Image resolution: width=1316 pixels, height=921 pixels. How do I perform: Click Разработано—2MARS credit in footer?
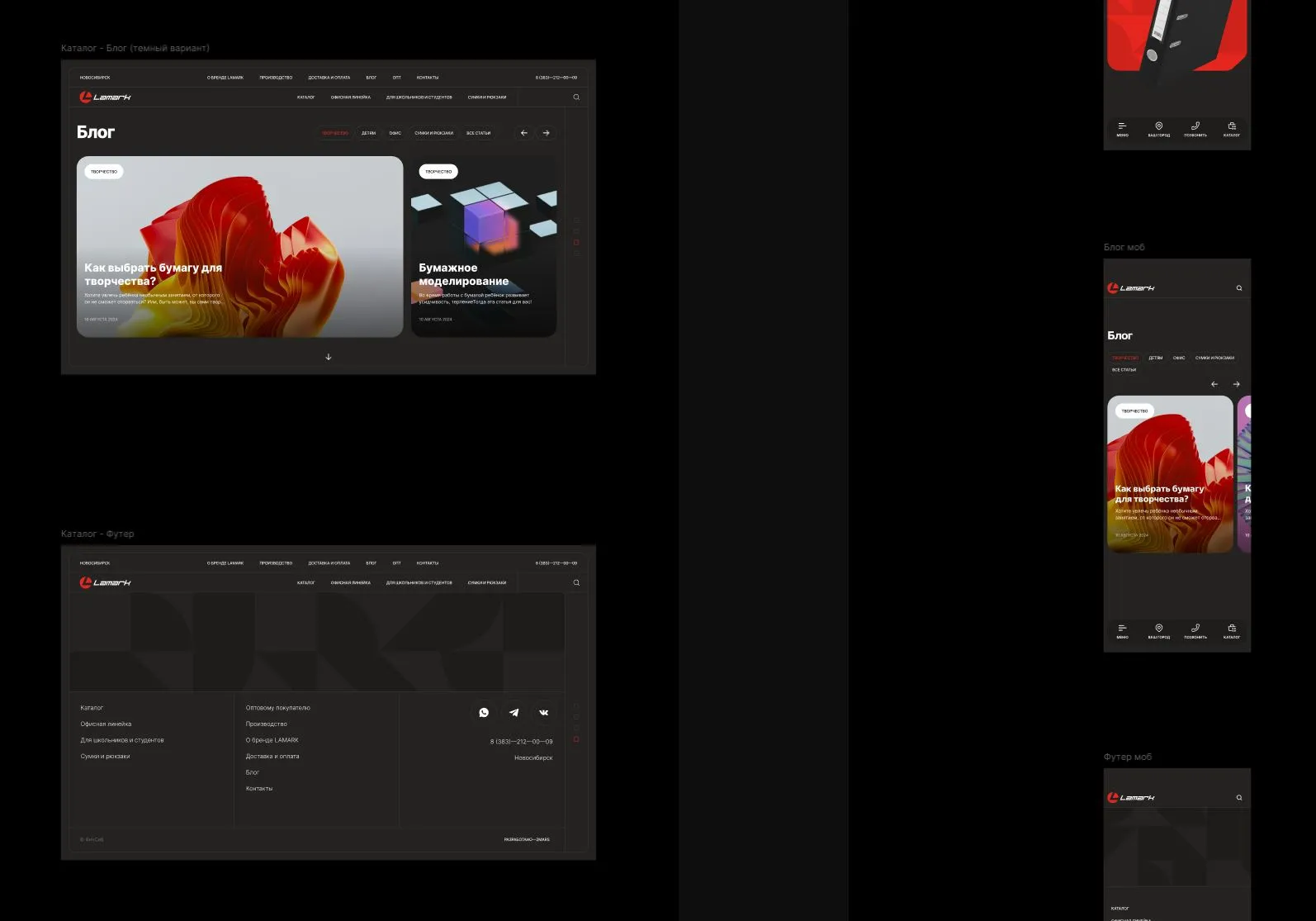(527, 840)
